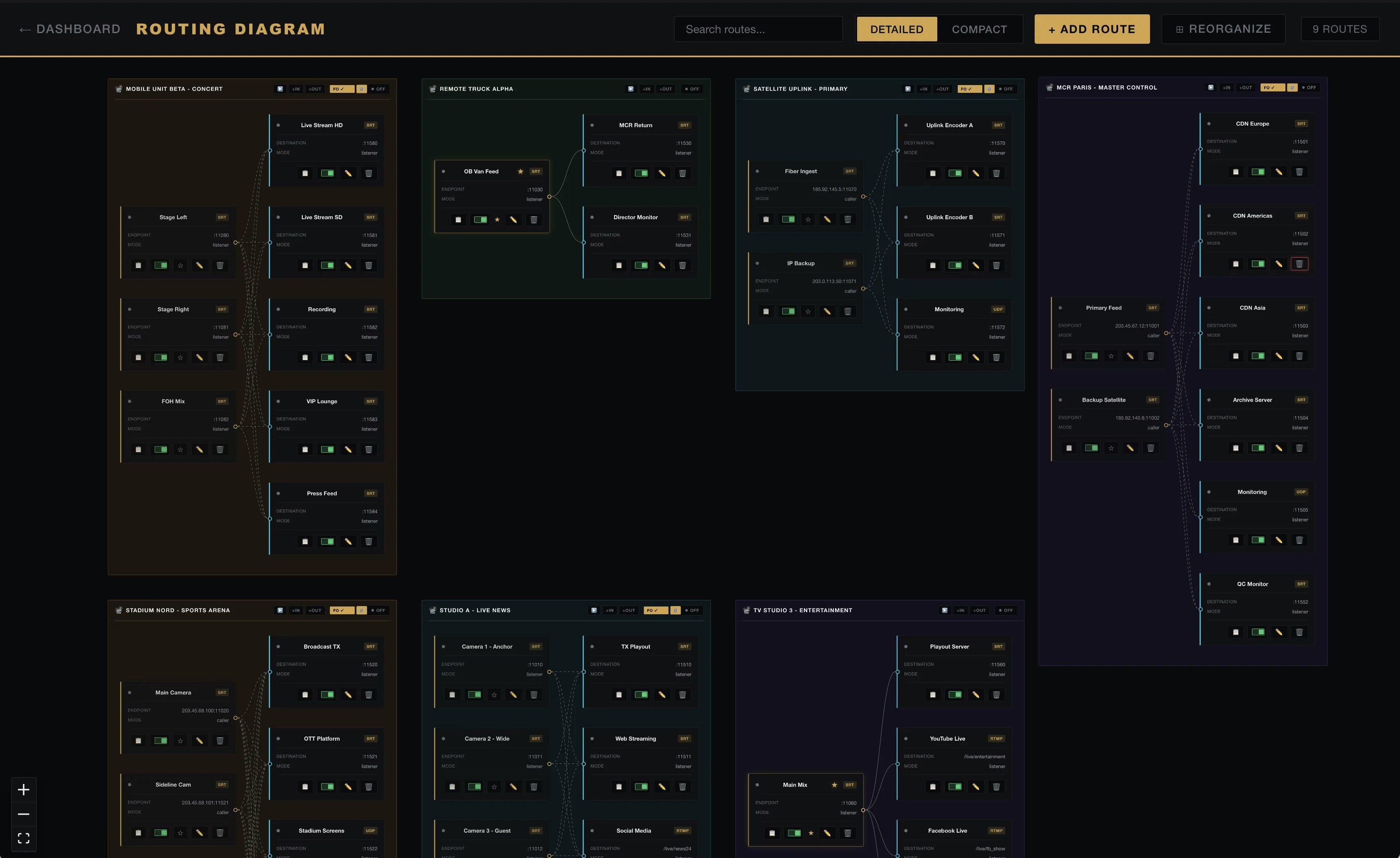Edit the Main Mix input in TV Studio 3
This screenshot has height=858, width=1400.
(828, 833)
